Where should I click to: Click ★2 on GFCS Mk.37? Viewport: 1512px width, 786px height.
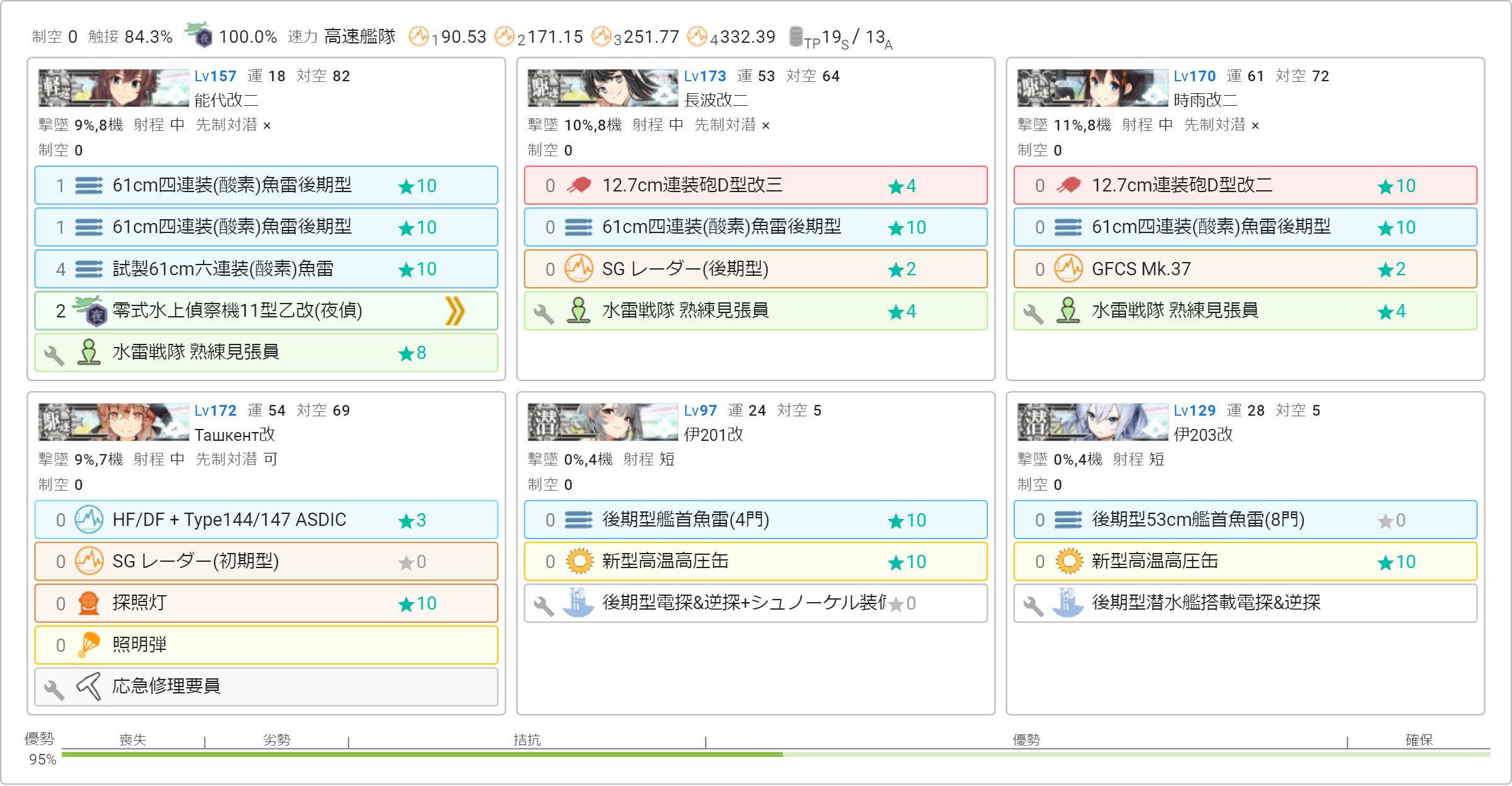click(x=1391, y=270)
